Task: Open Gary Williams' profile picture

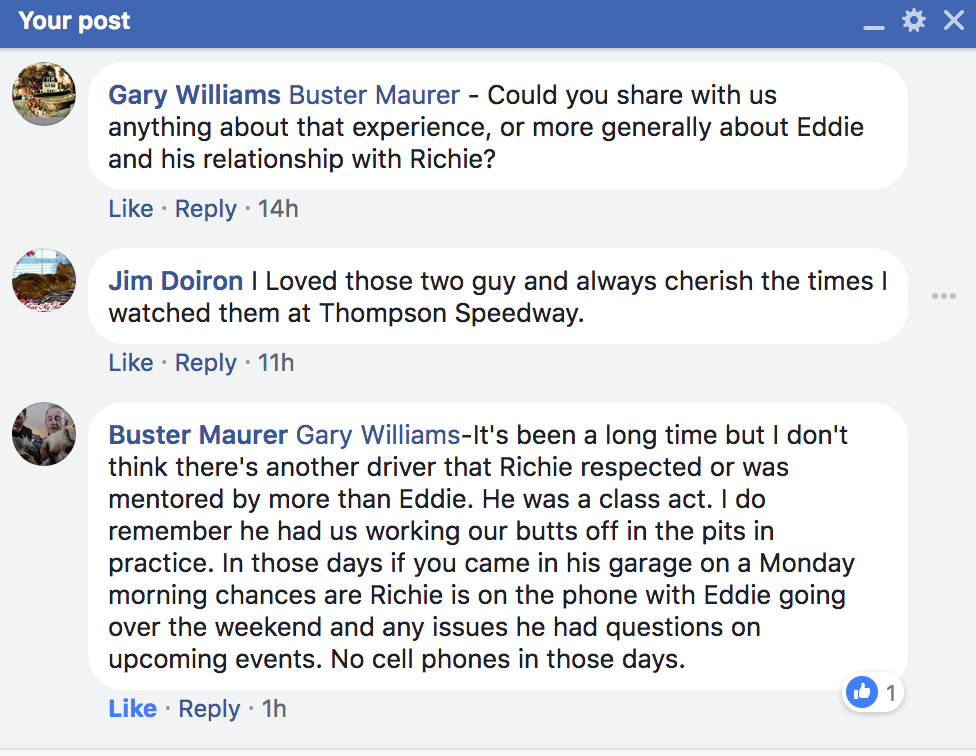Action: [x=44, y=94]
